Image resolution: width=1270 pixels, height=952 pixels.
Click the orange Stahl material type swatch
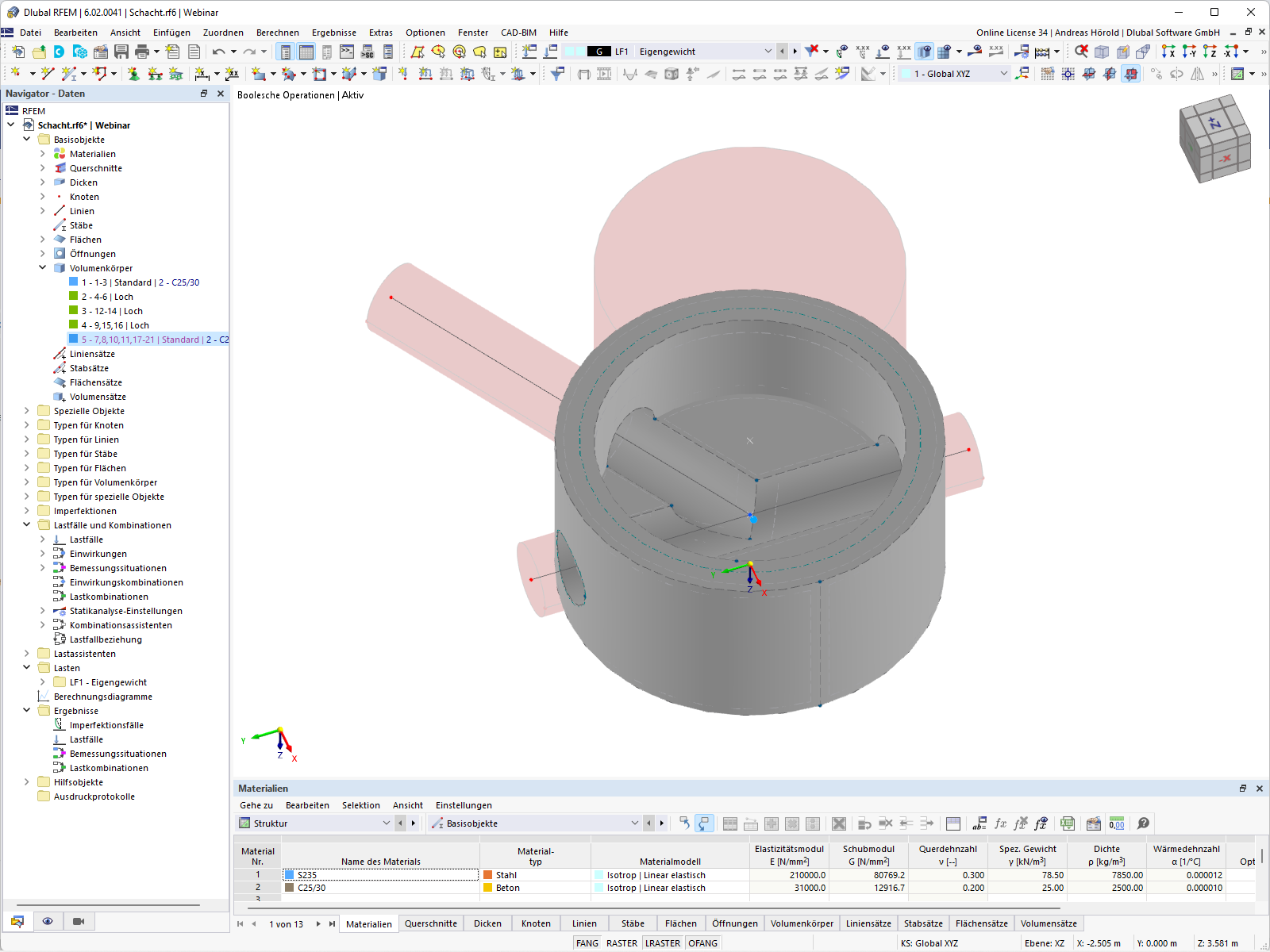(x=487, y=875)
